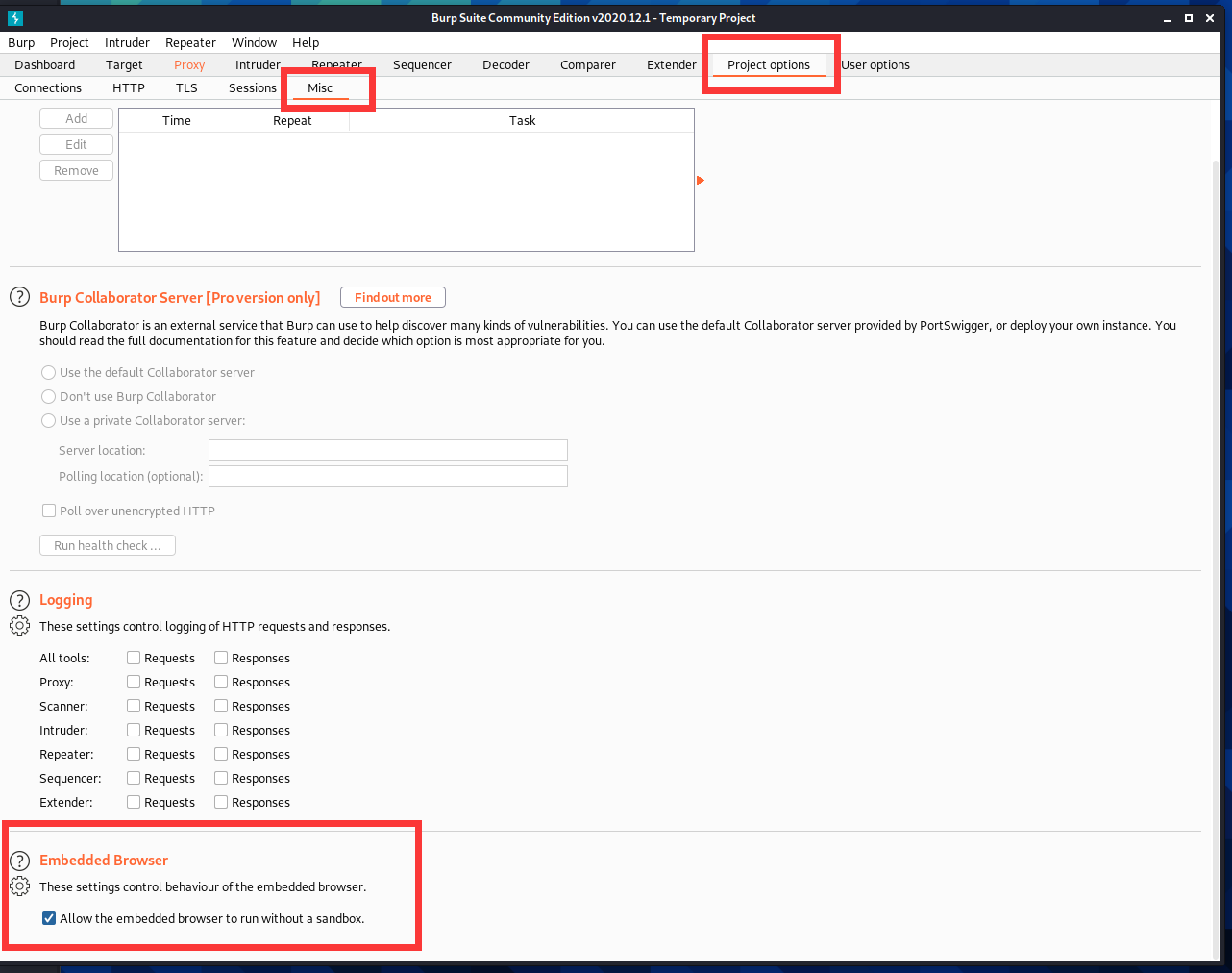
Task: Open the Repeater menu in the menu bar
Action: pyautogui.click(x=190, y=42)
